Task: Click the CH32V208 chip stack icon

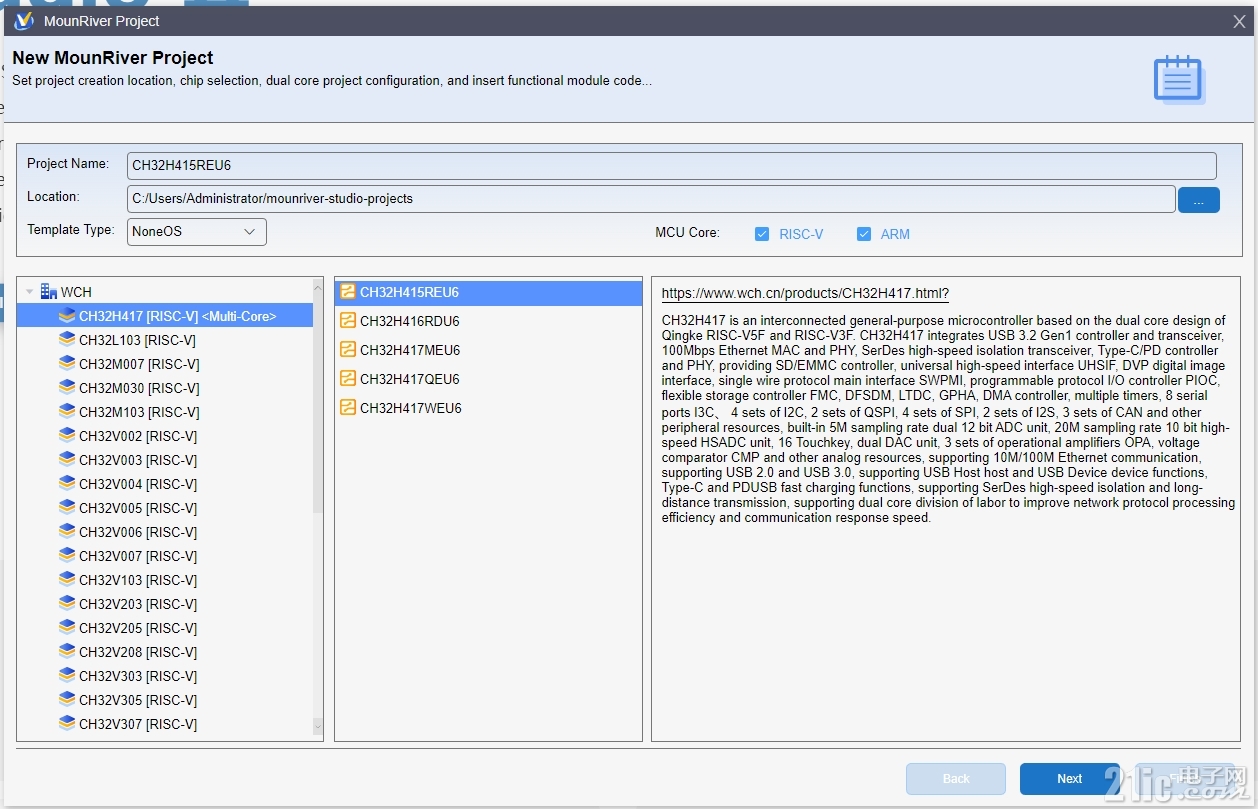Action: click(x=67, y=652)
